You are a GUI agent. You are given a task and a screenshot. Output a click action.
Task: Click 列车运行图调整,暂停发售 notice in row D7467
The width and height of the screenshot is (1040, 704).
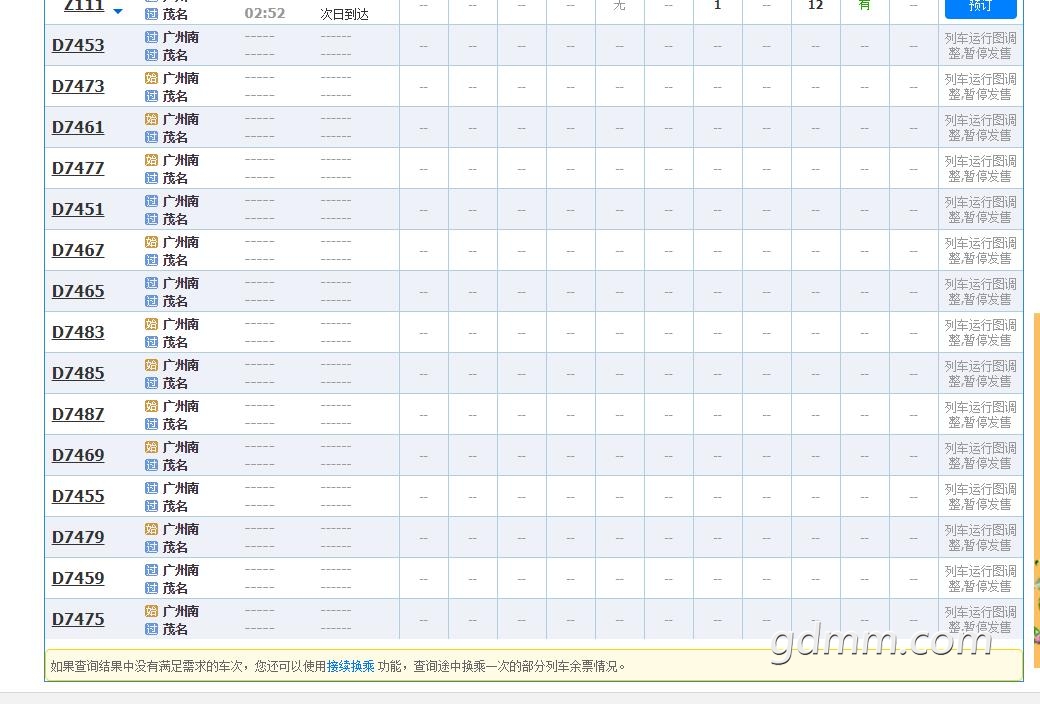point(980,251)
